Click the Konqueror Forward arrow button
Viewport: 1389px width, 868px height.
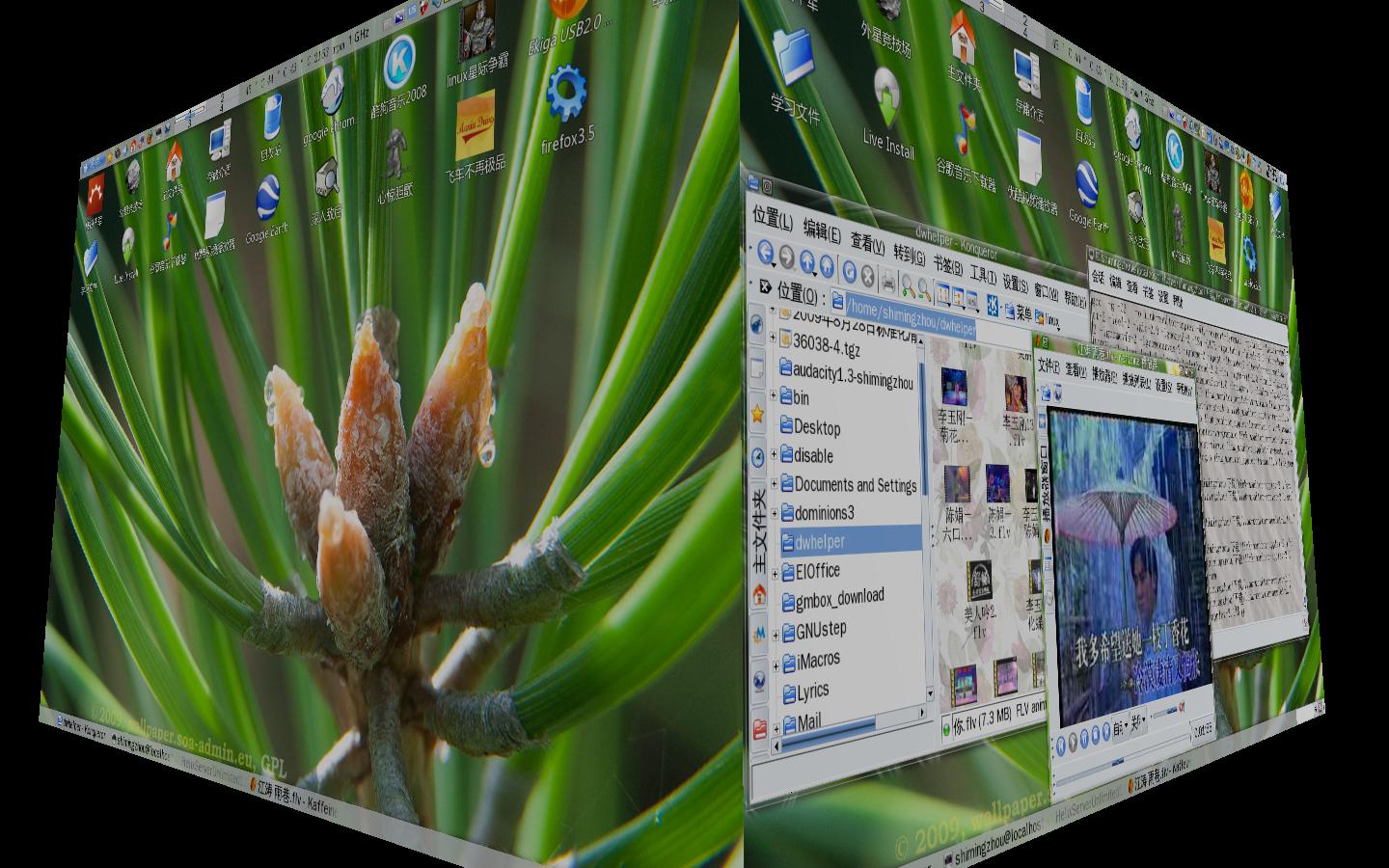coord(786,257)
